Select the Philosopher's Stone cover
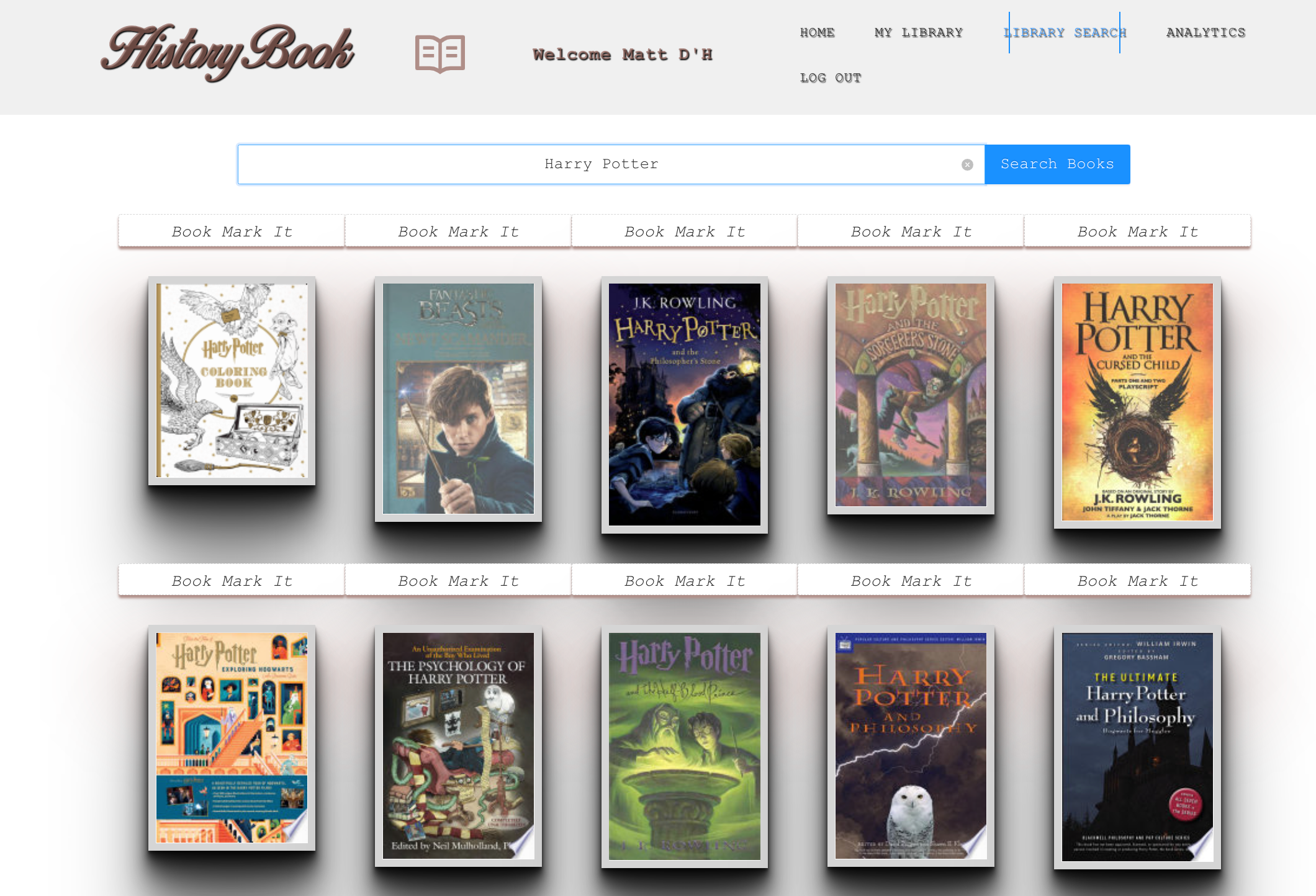This screenshot has height=896, width=1316. pyautogui.click(x=684, y=405)
